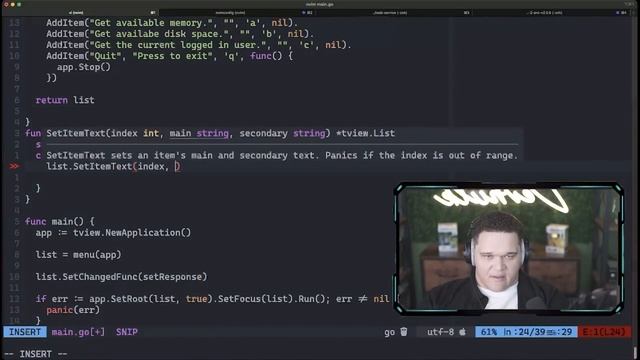Click the app.Stop() call
This screenshot has height=360, width=640.
click(x=84, y=67)
